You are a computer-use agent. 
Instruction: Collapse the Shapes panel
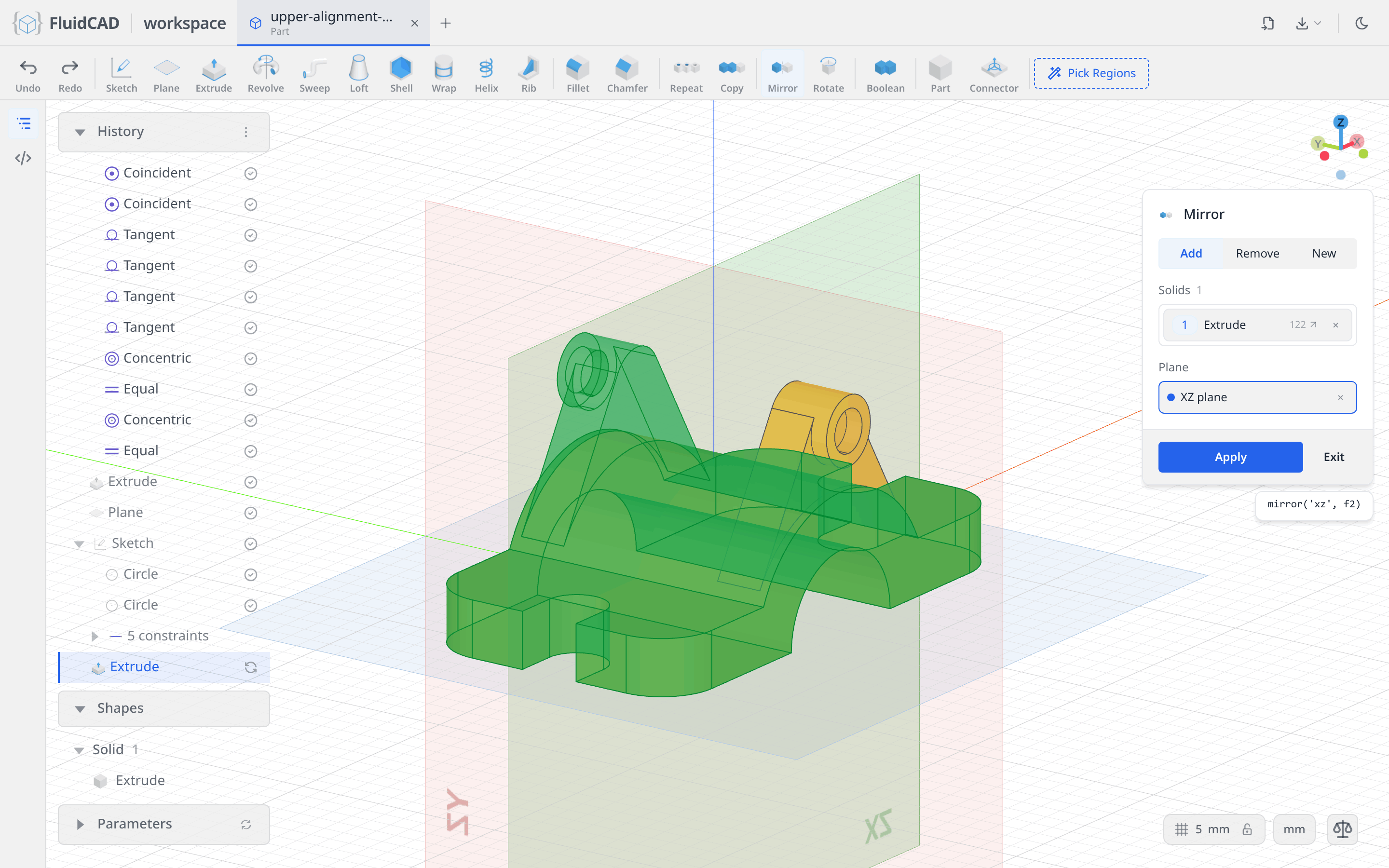pyautogui.click(x=80, y=708)
